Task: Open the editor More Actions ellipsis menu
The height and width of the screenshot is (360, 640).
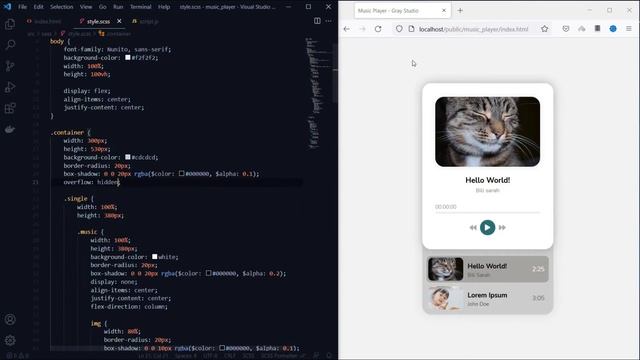Action: 329,21
